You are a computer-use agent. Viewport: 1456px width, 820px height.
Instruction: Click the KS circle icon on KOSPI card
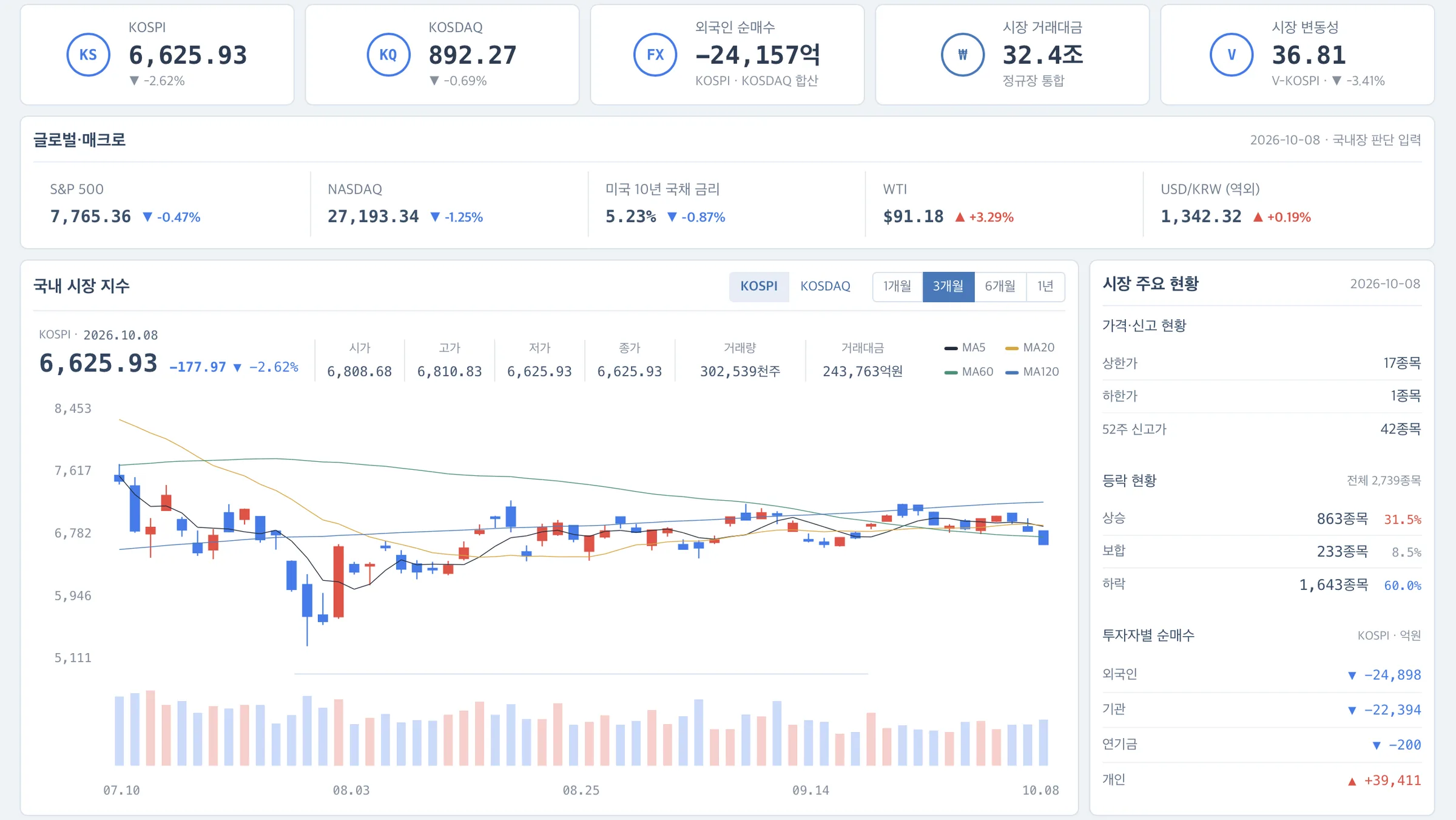pyautogui.click(x=88, y=55)
